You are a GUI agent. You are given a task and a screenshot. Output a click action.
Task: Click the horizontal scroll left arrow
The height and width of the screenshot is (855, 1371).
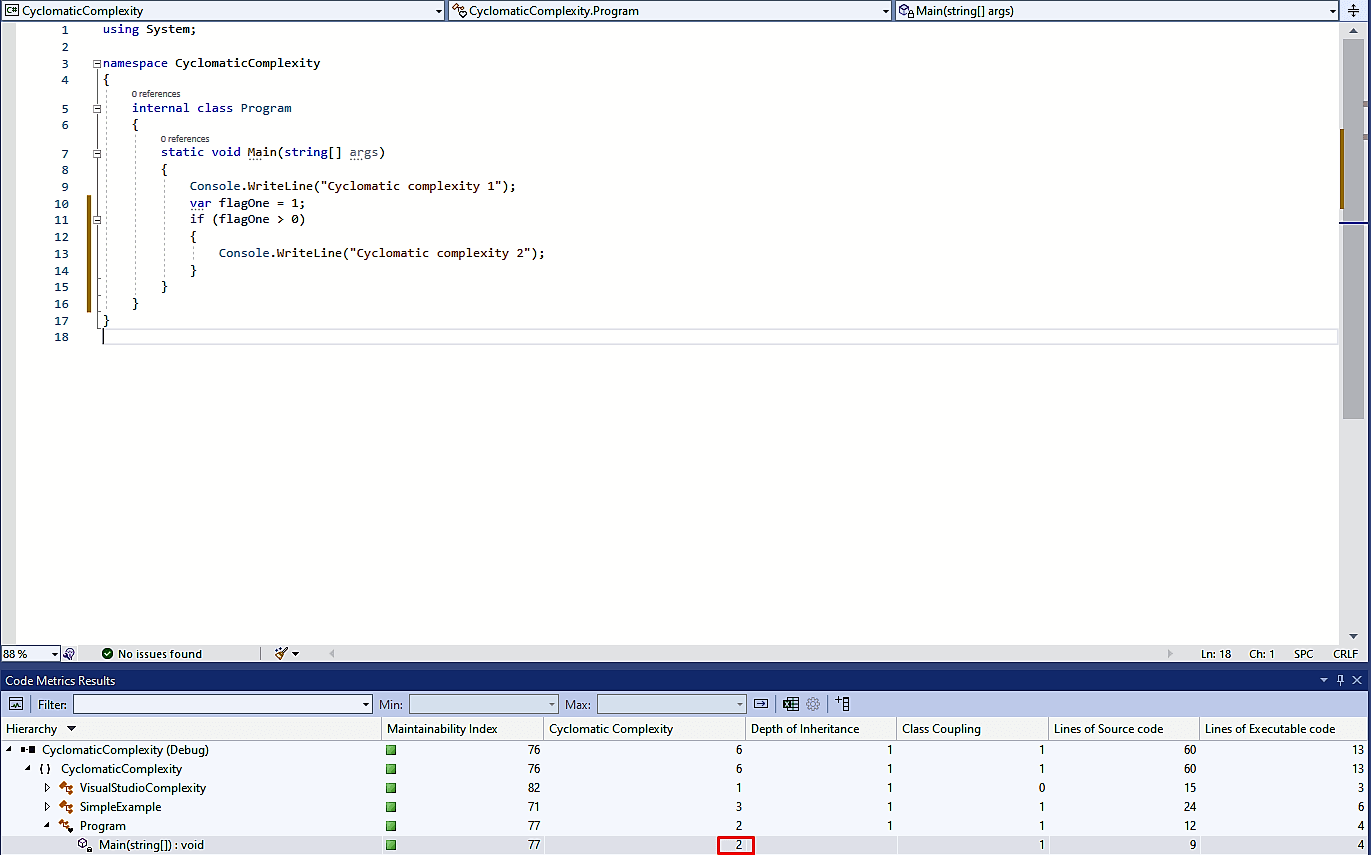point(332,654)
